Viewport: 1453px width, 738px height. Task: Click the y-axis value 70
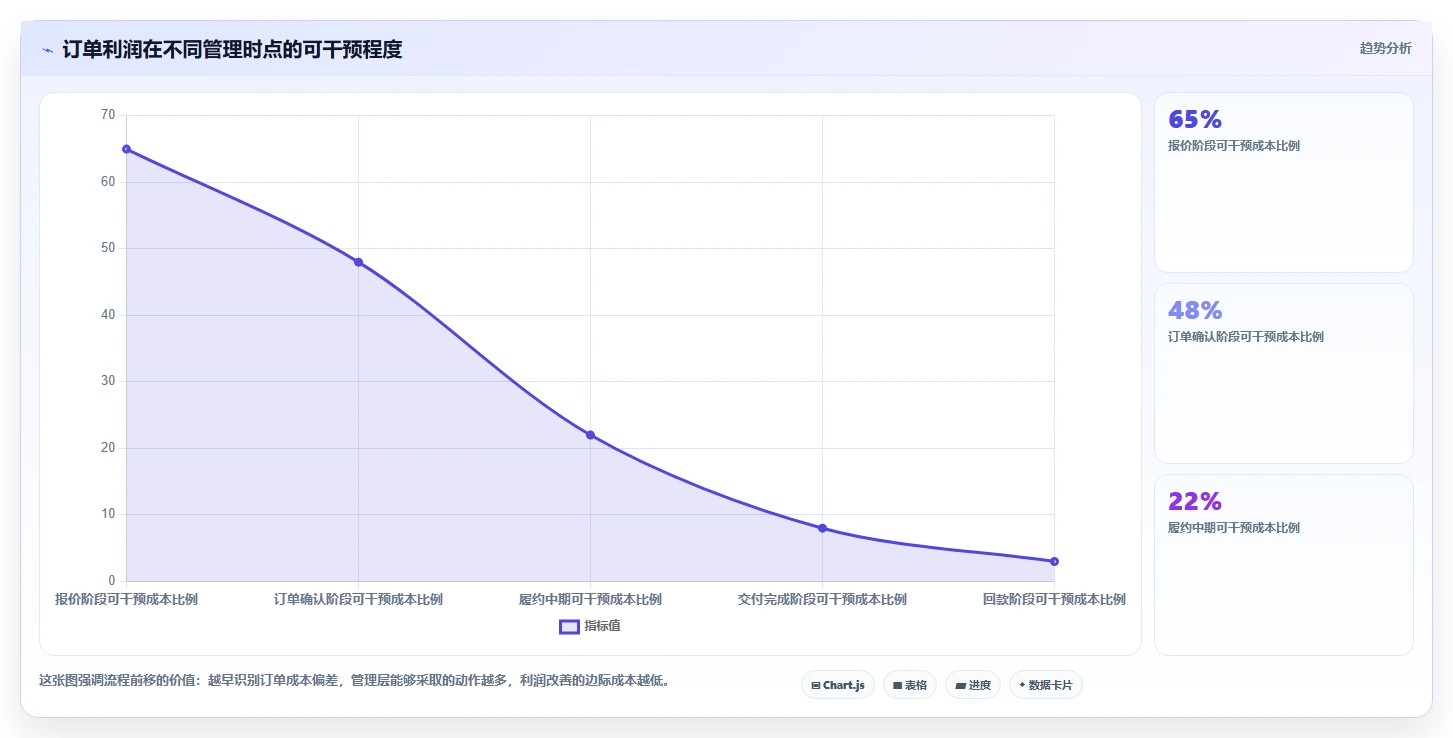108,115
